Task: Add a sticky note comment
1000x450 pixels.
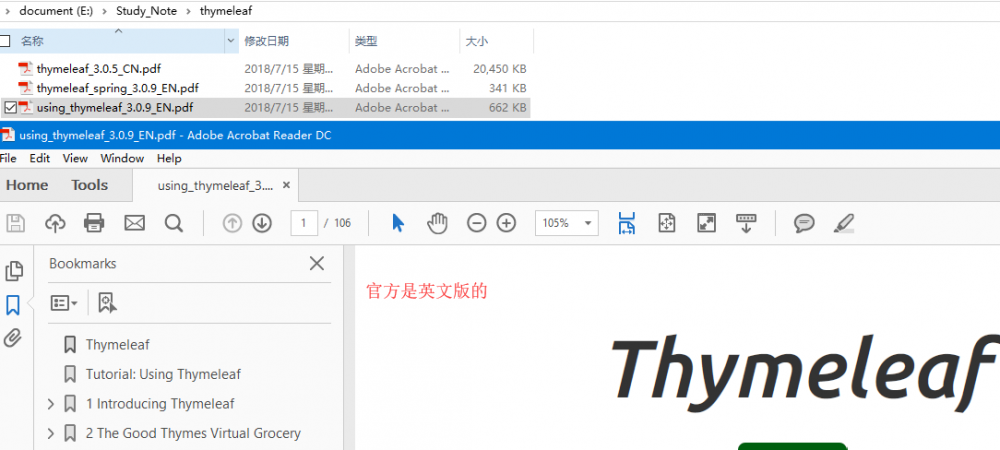Action: (804, 223)
